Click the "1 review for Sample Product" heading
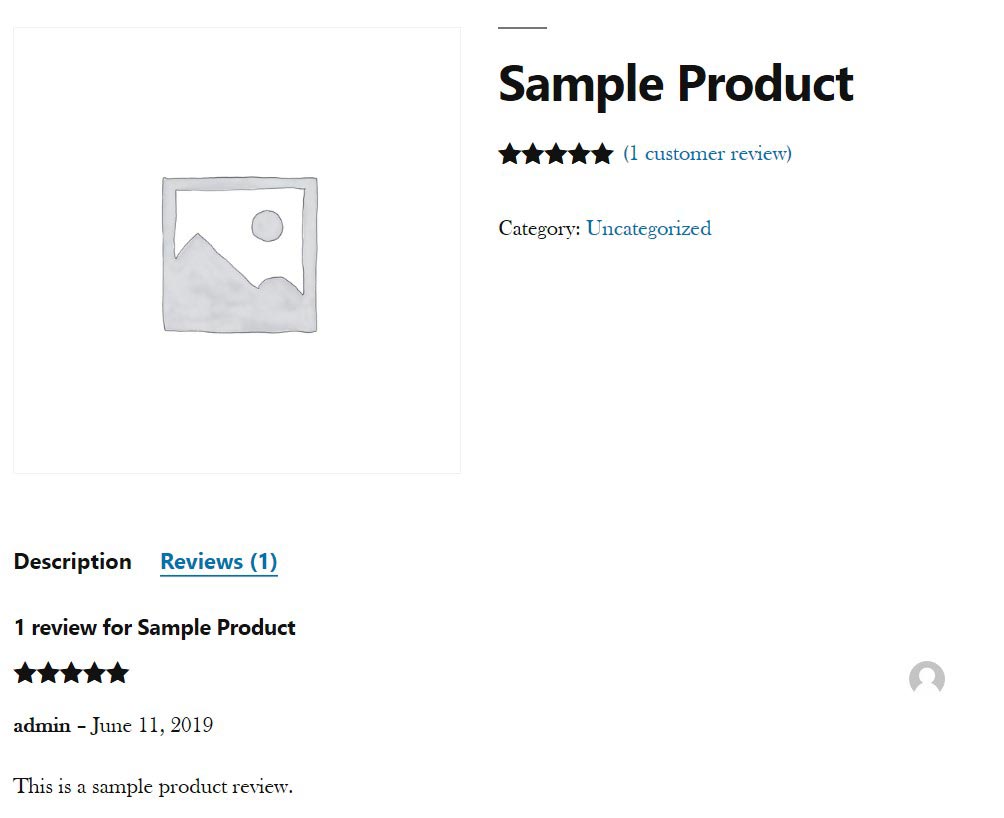The width and height of the screenshot is (1004, 818). point(155,628)
